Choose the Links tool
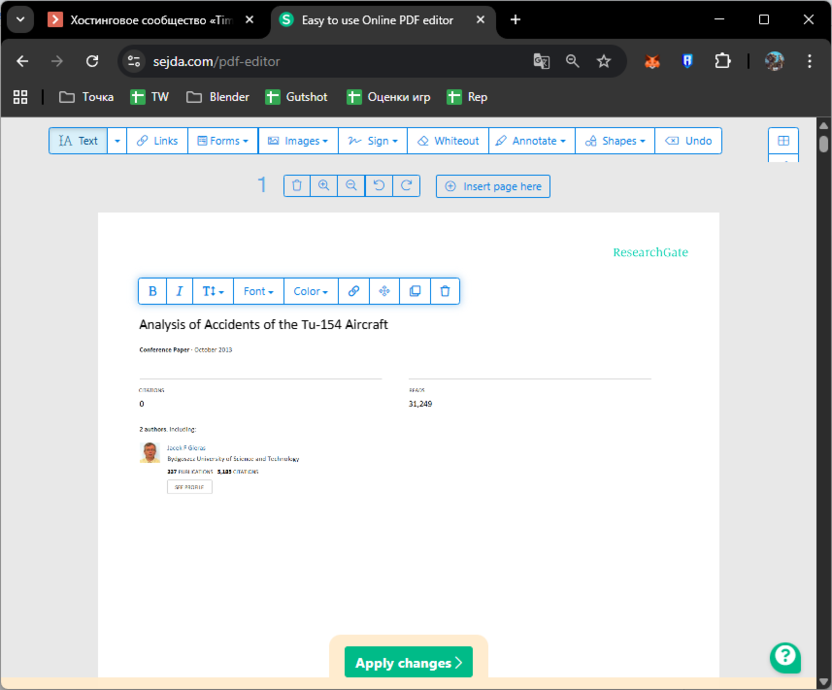 click(157, 141)
